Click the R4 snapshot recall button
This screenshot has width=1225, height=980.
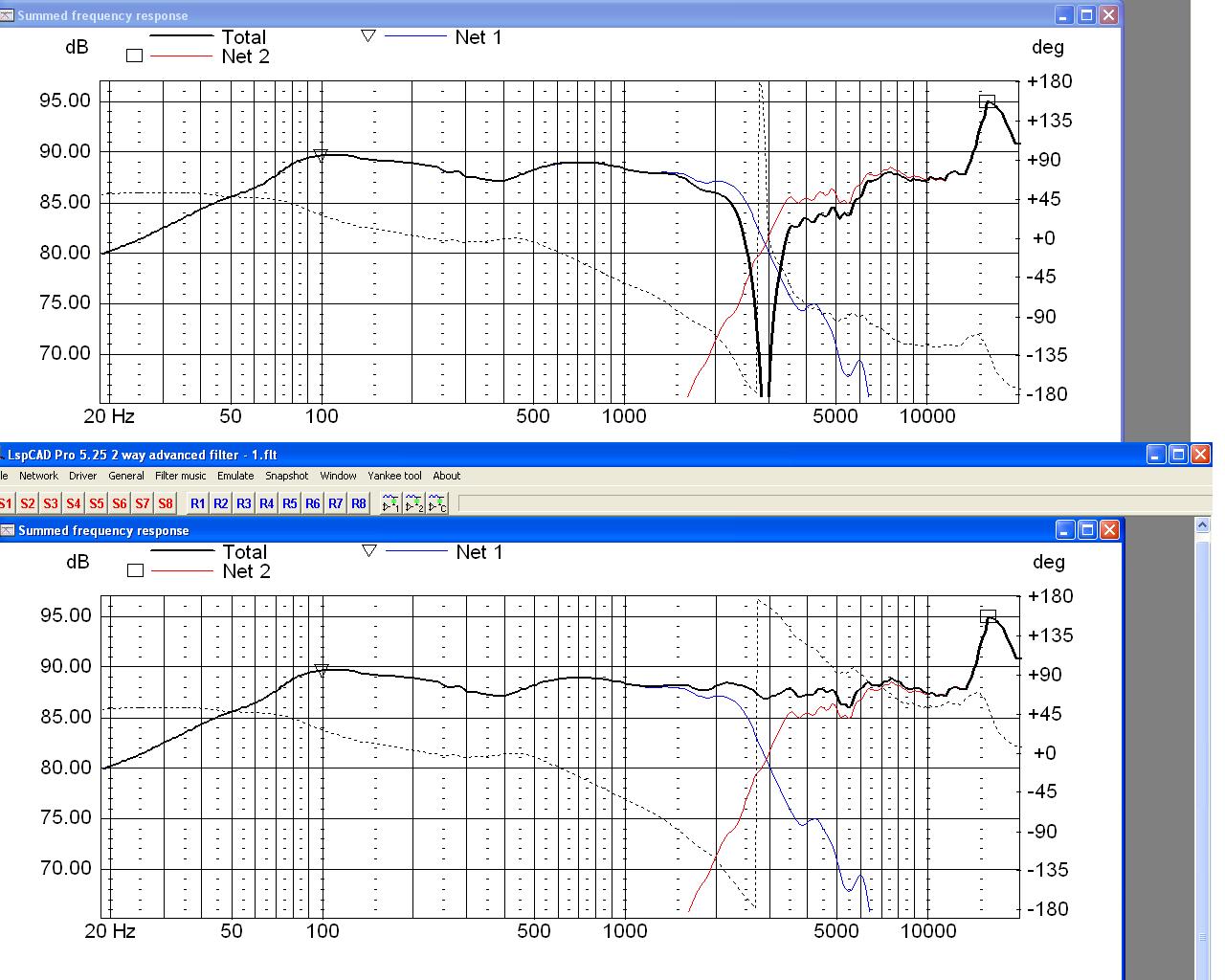pyautogui.click(x=267, y=503)
